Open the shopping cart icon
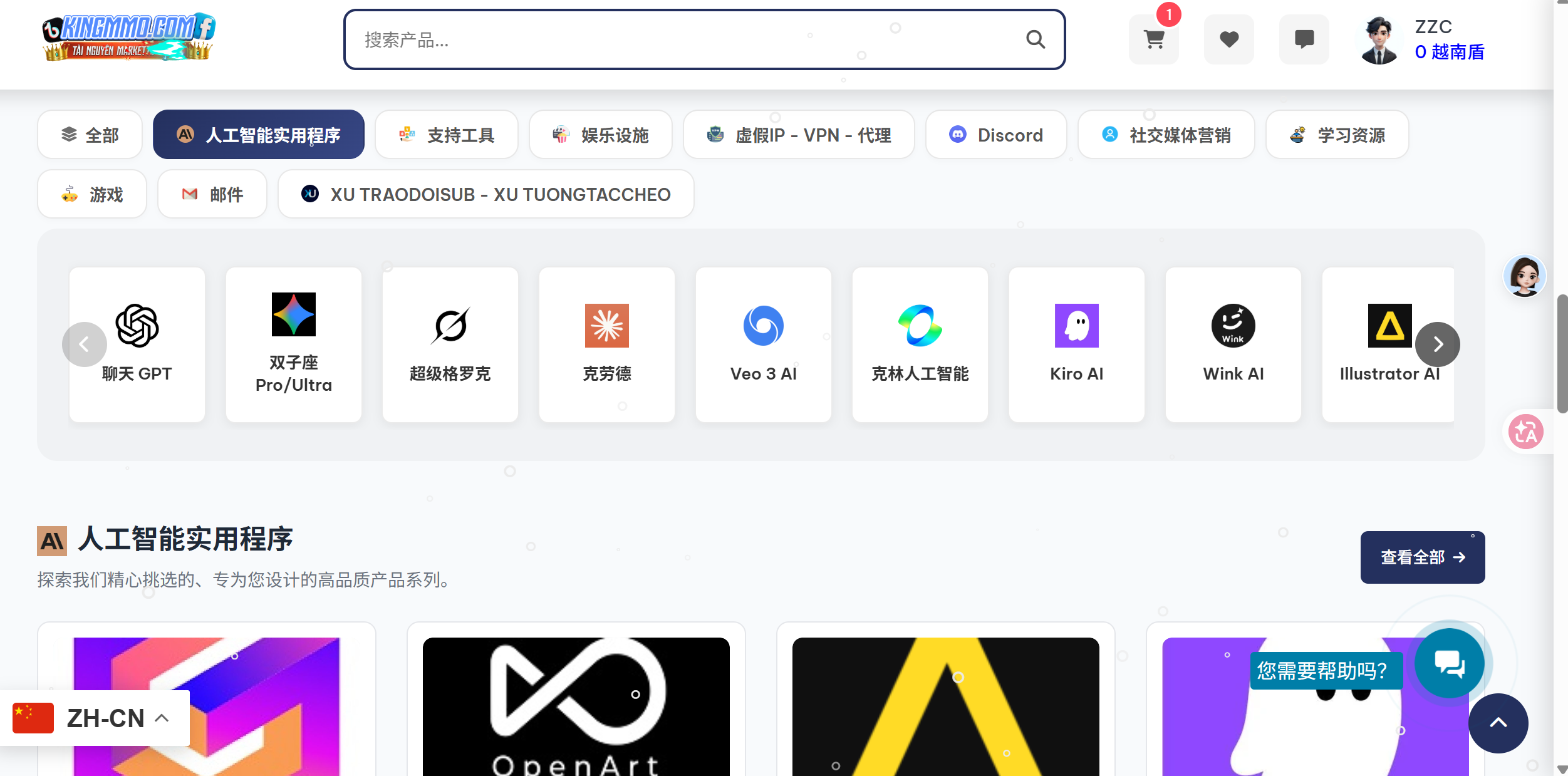1568x776 pixels. coord(1153,39)
